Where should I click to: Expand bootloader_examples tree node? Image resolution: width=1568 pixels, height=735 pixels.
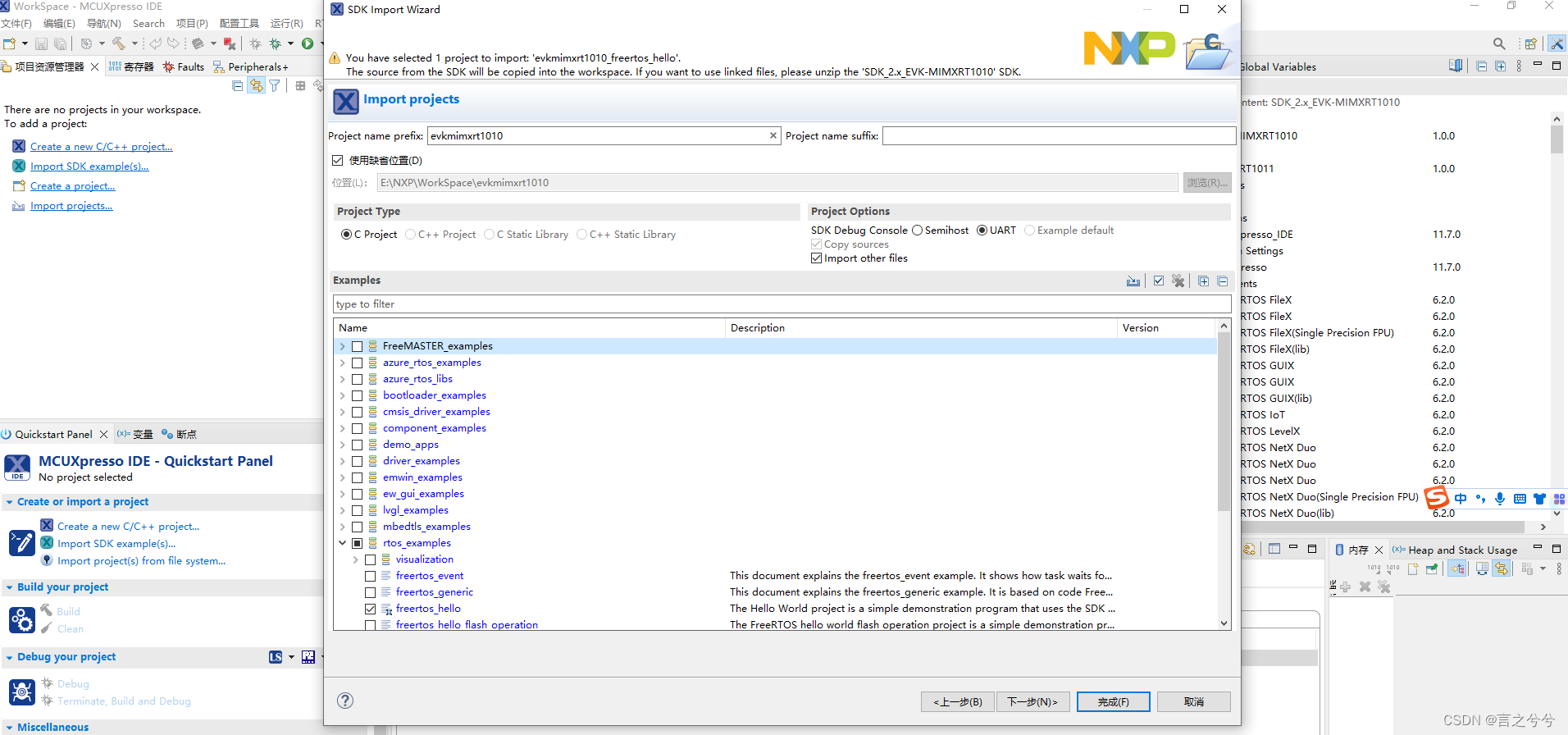(342, 395)
